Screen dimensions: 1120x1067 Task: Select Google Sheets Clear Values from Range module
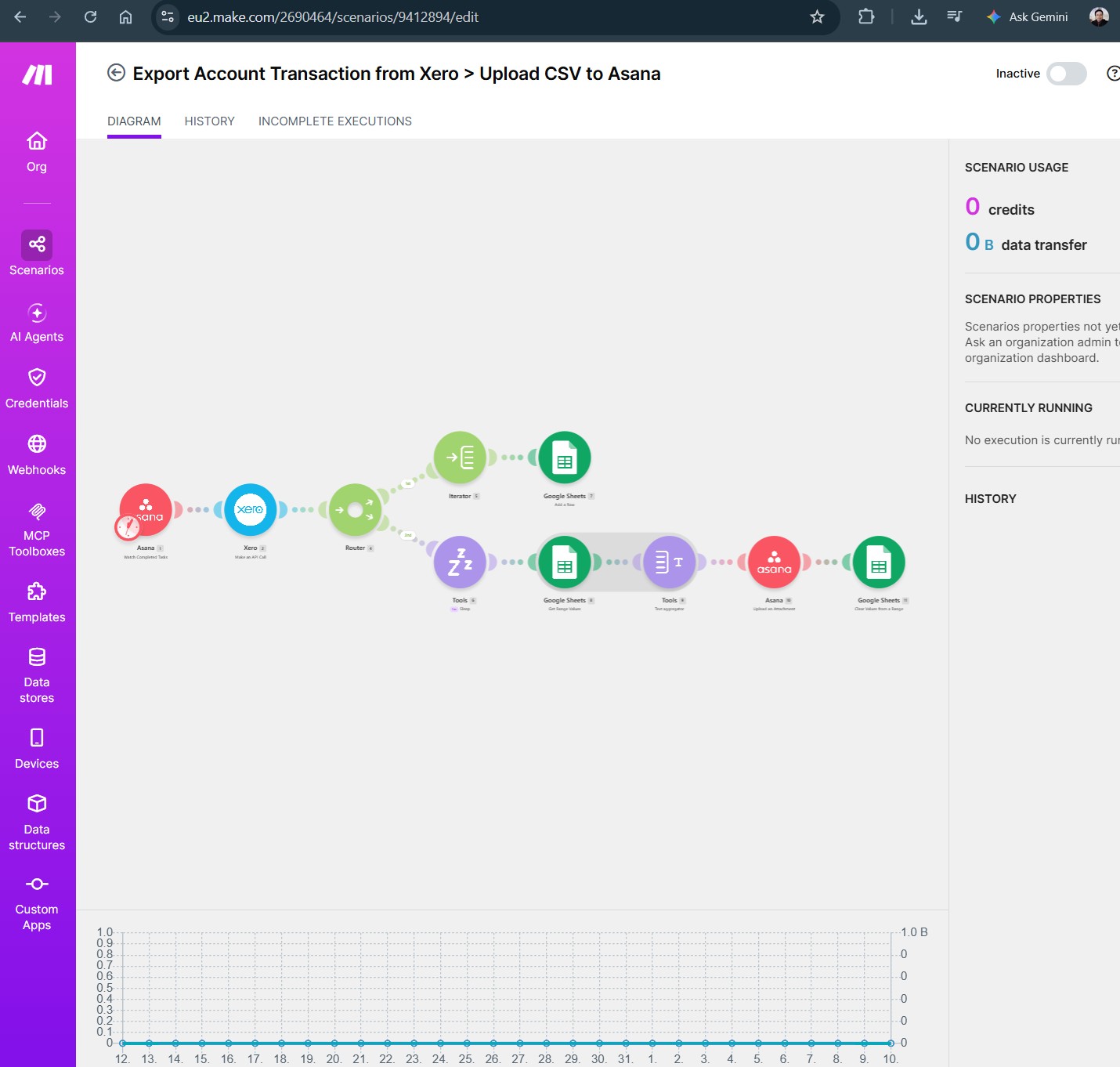879,562
